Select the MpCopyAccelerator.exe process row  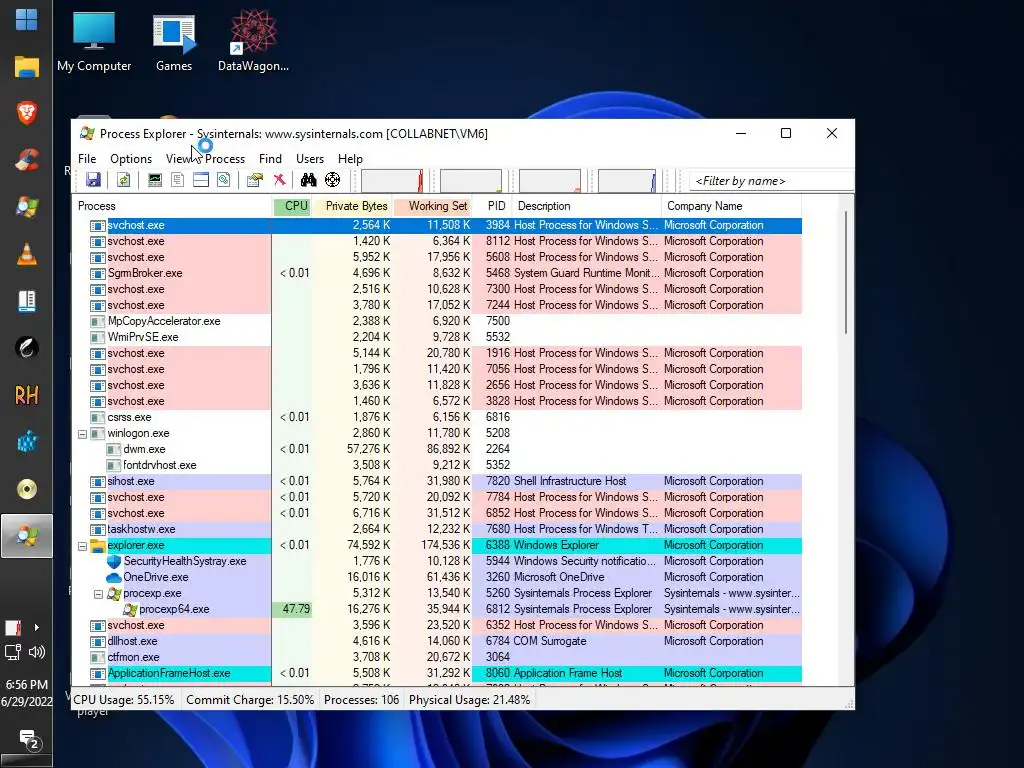point(438,321)
